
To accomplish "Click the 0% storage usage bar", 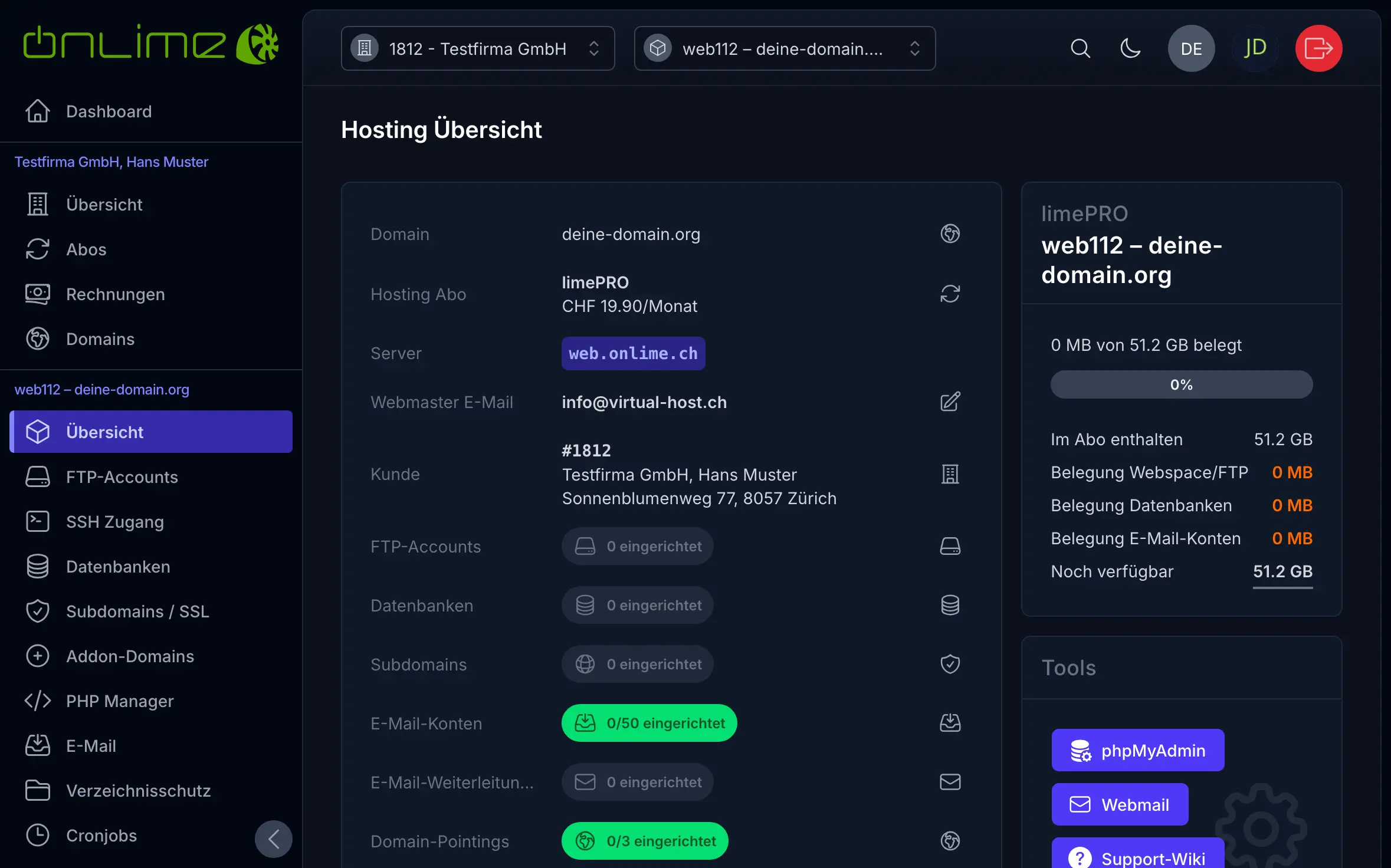I will (1181, 384).
